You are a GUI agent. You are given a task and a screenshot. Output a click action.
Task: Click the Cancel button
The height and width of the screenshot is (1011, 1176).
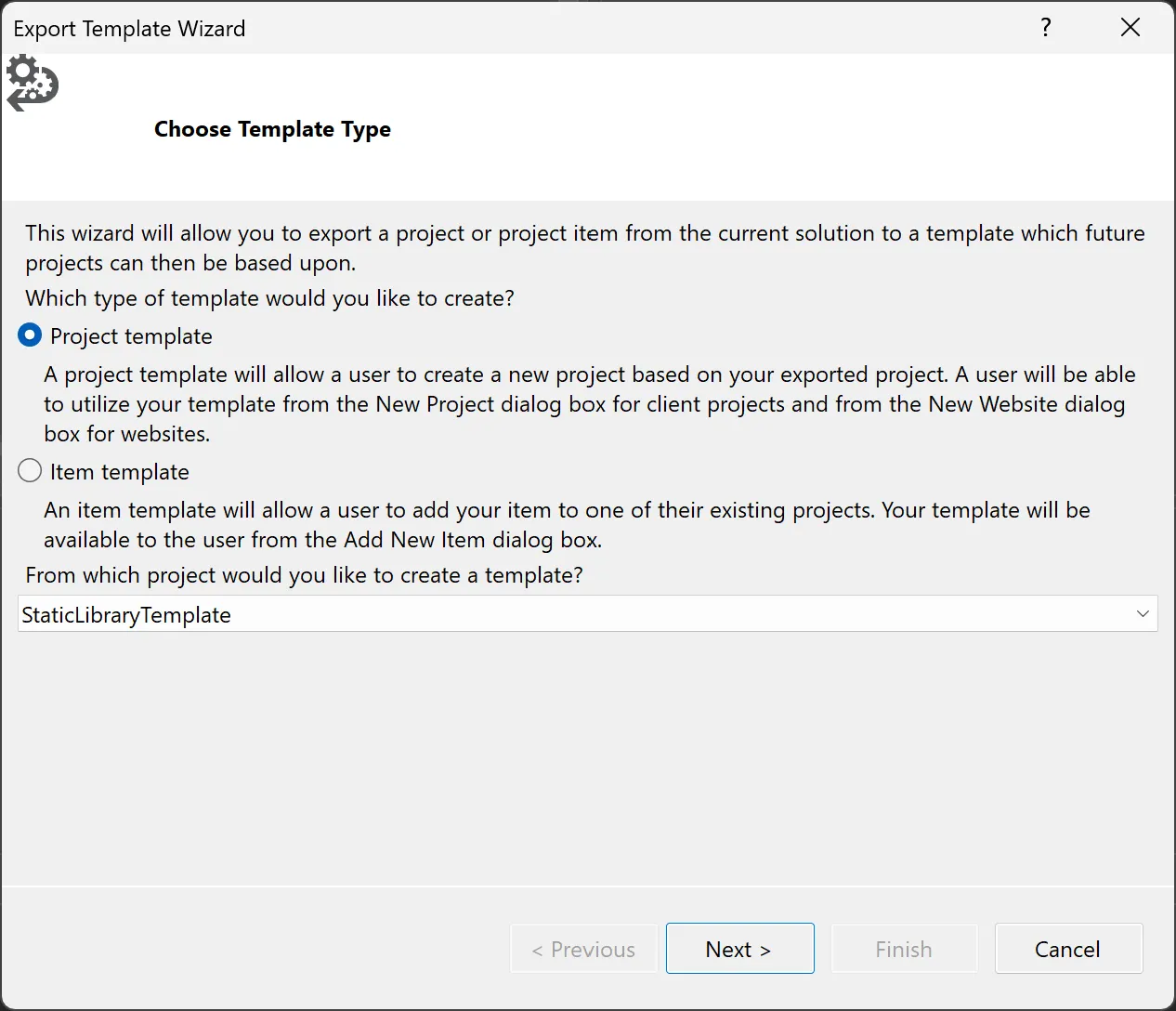coord(1068,949)
